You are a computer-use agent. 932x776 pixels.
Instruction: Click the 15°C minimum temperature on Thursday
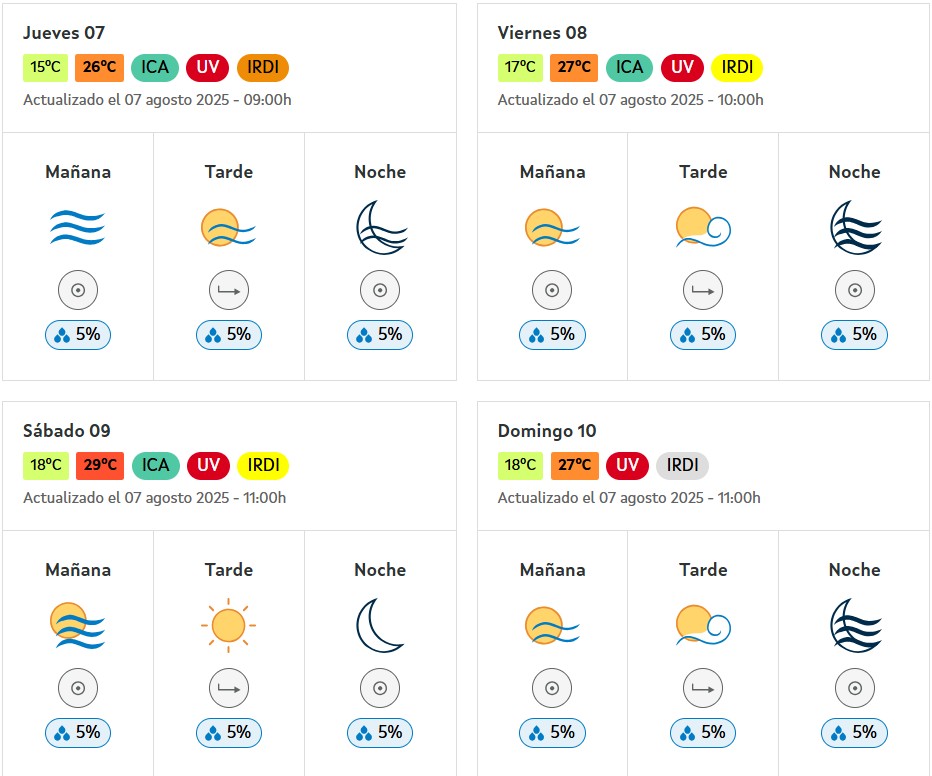point(46,67)
